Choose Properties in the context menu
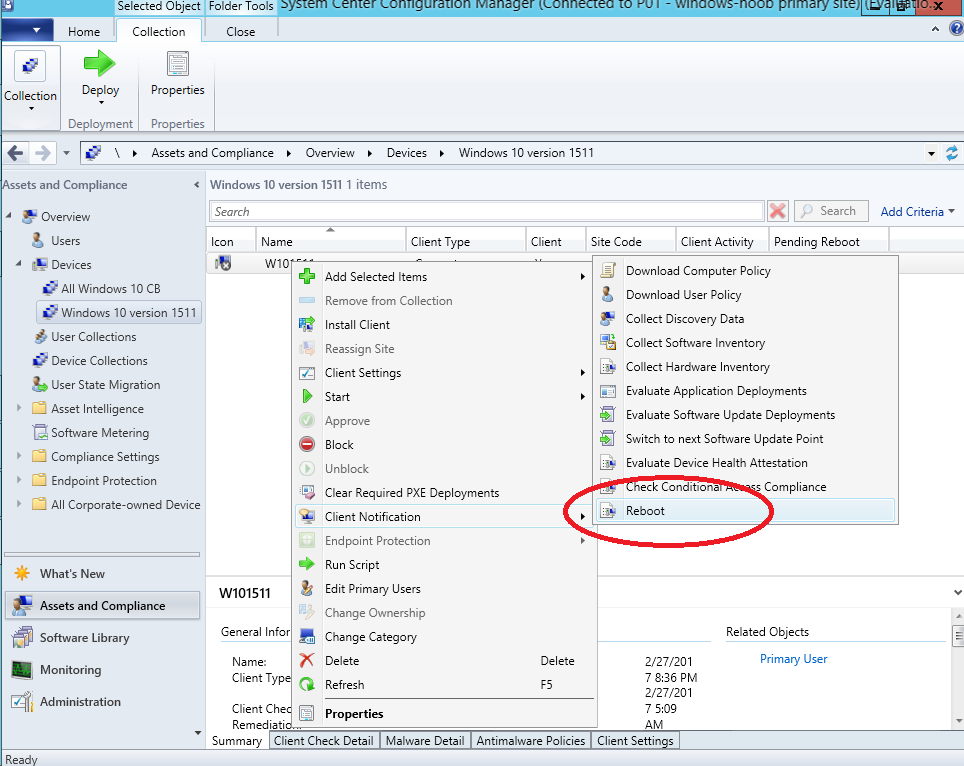Screen dimensions: 964x766 (443, 713)
